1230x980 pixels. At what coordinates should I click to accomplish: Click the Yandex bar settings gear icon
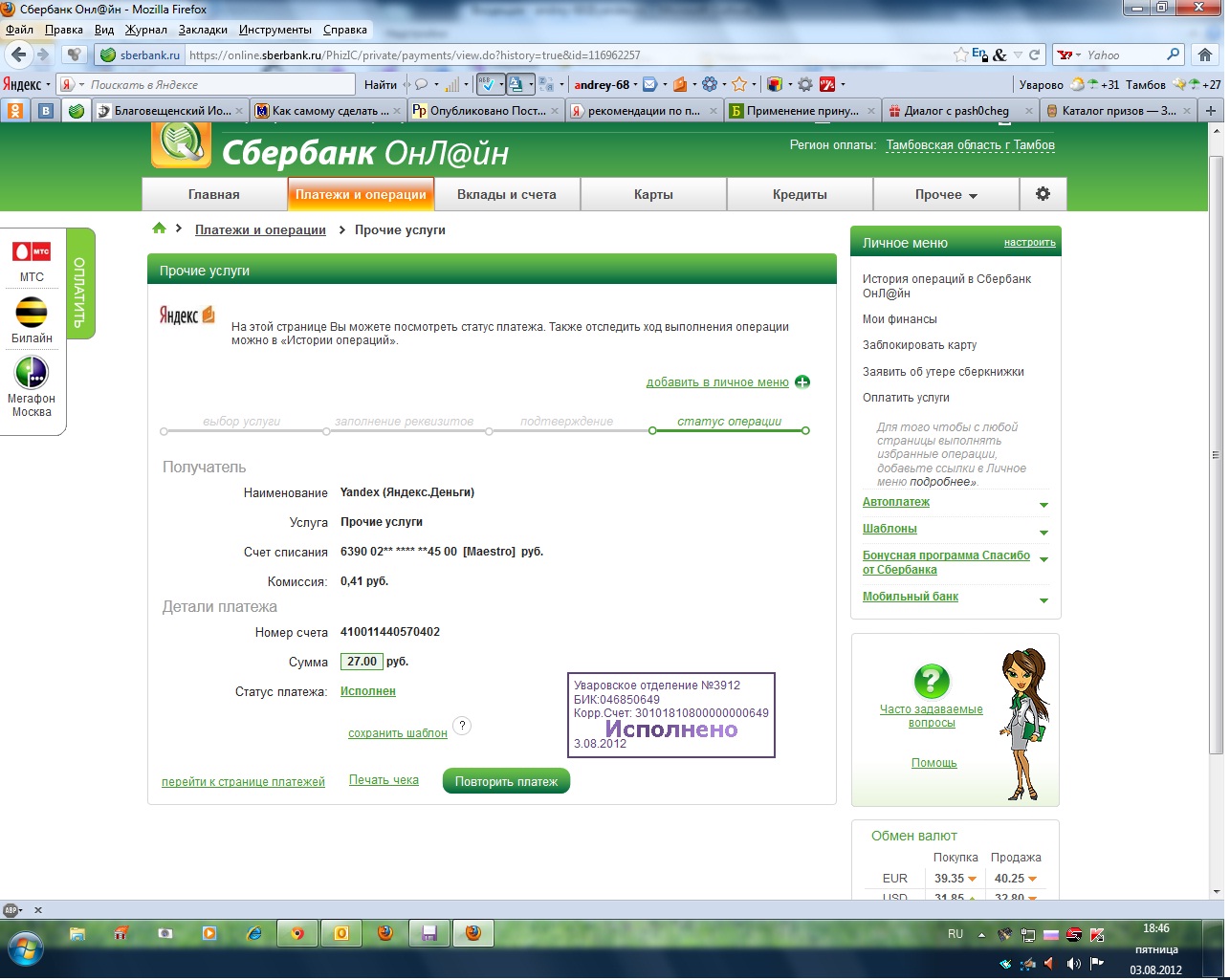pos(805,84)
